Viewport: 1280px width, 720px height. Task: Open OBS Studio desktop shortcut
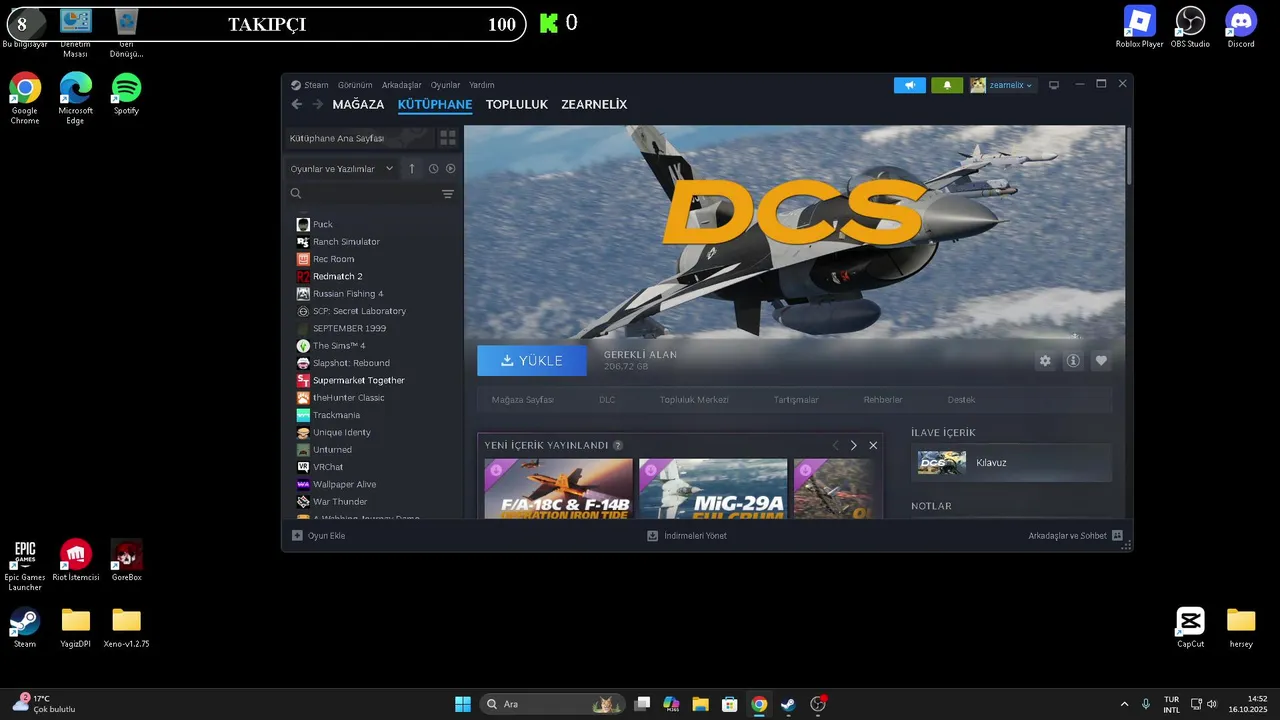(1190, 27)
